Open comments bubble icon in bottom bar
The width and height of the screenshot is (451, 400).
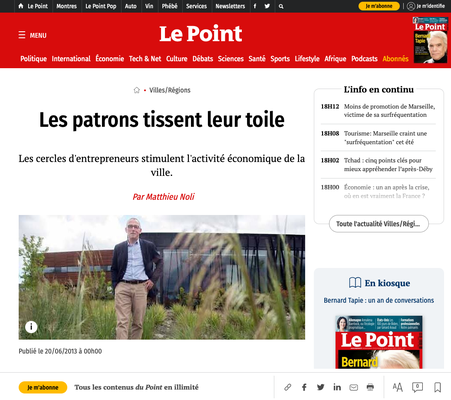[x=417, y=387]
